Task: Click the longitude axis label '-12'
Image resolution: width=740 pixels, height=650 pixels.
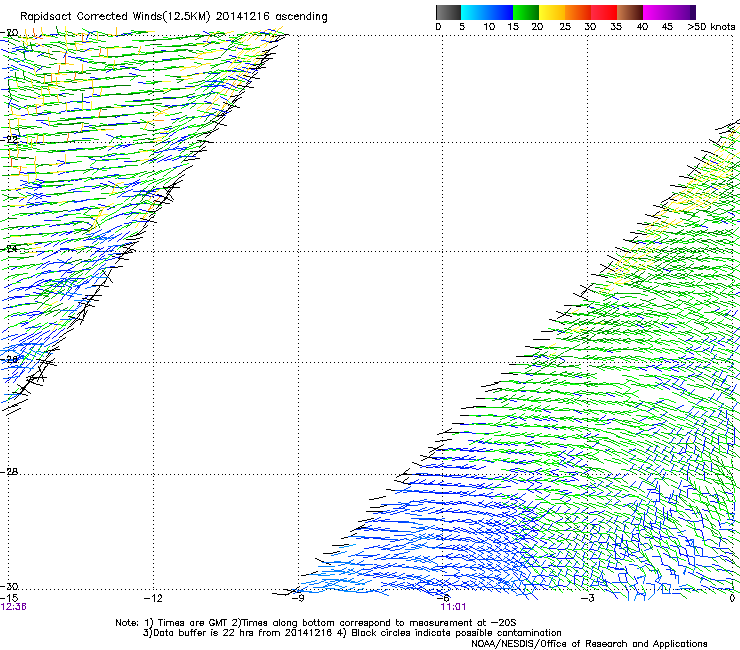Action: tap(153, 598)
